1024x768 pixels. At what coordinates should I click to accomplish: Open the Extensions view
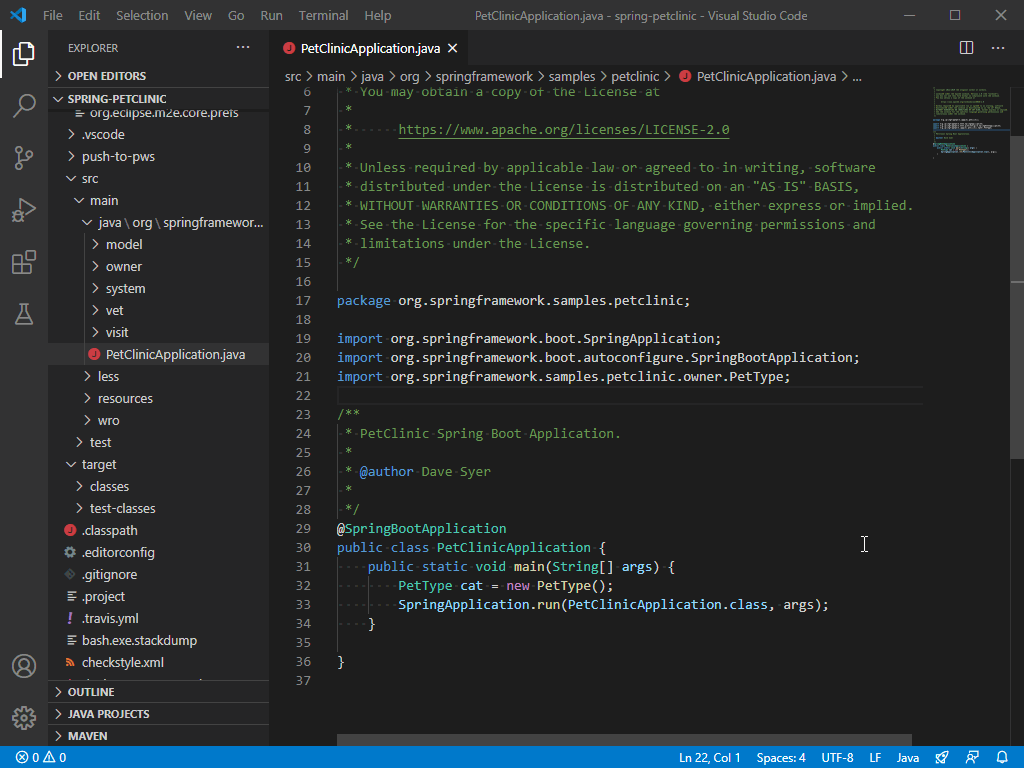pyautogui.click(x=24, y=262)
